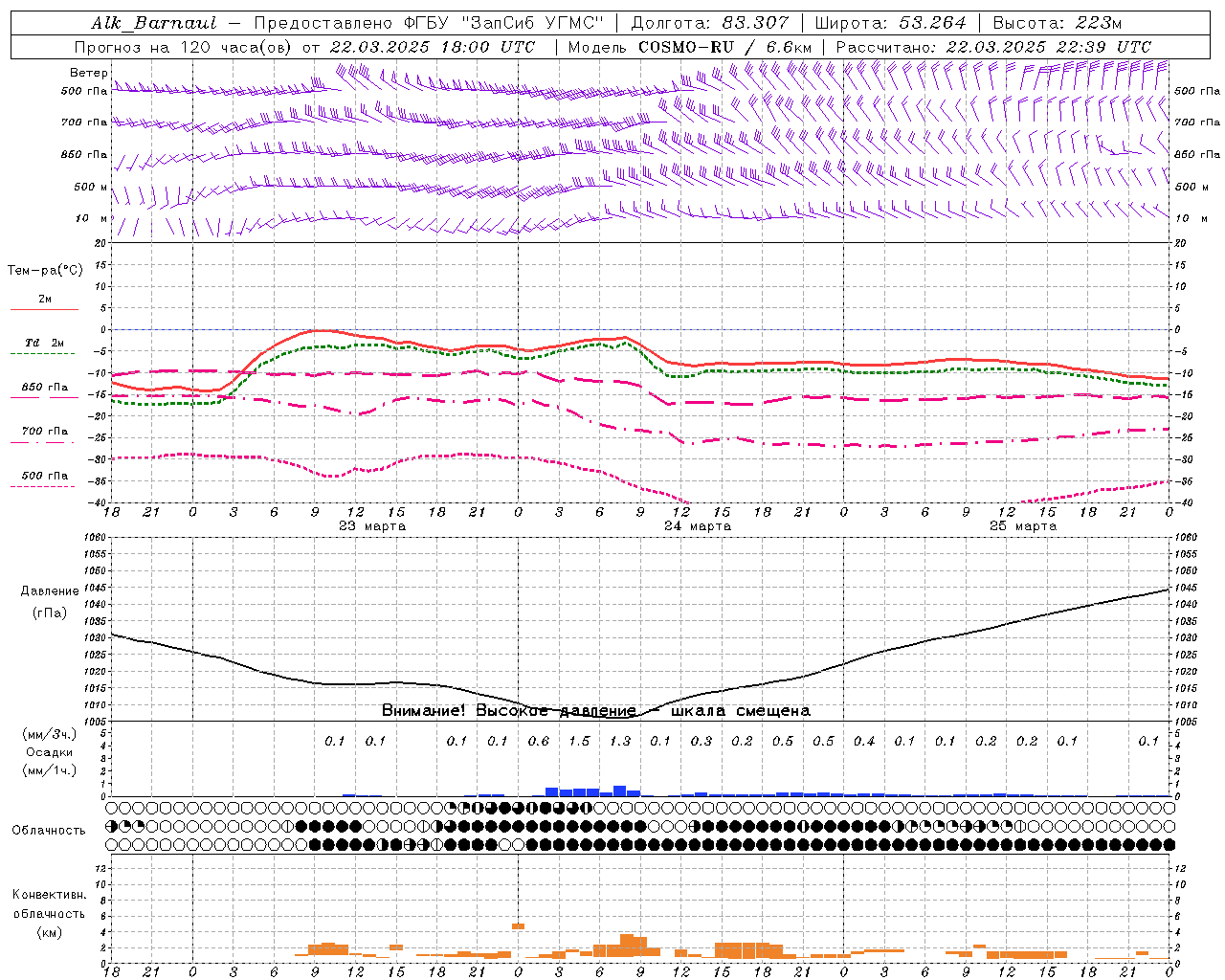Click the 1.3 precipitation value
Screen dimensions: 1225x980
(x=620, y=741)
